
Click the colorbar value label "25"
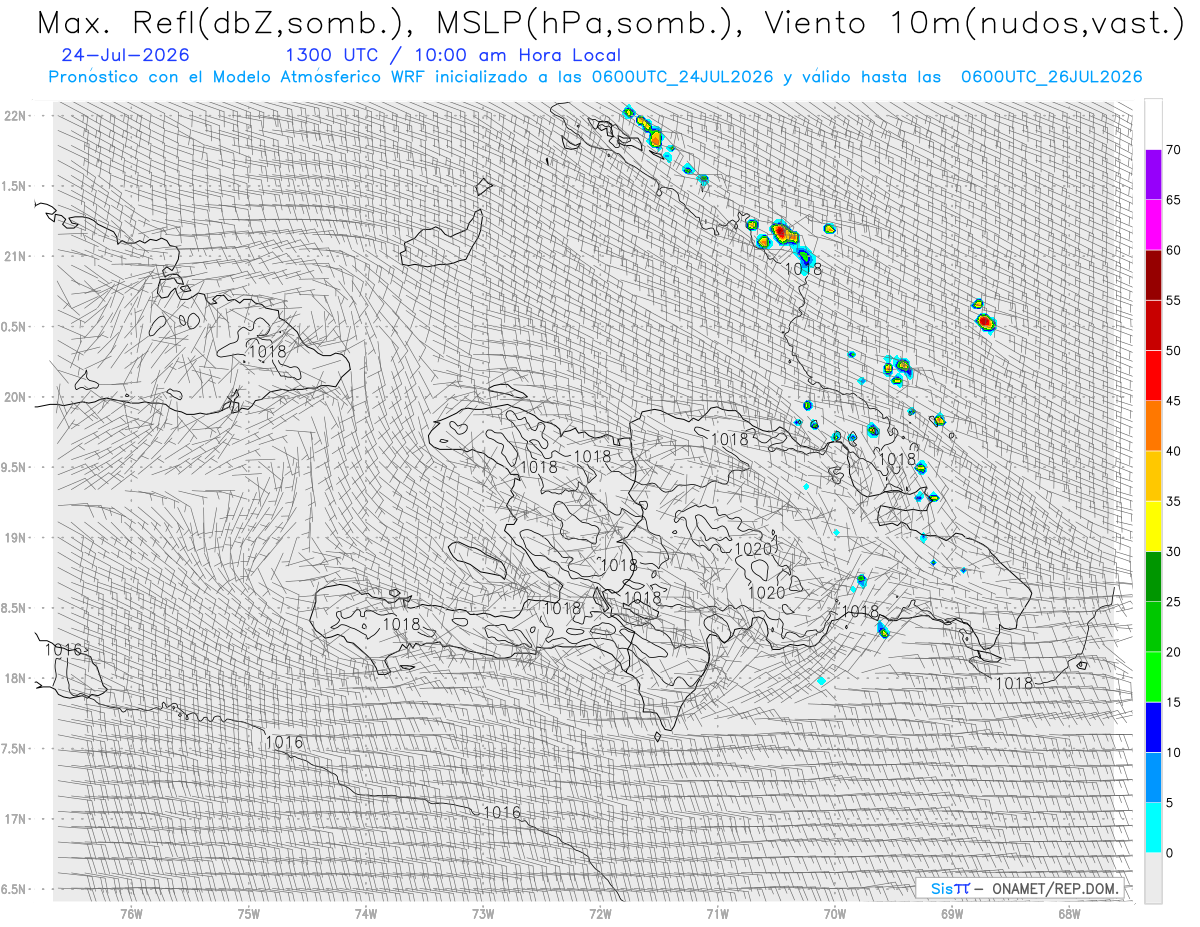tap(1174, 601)
